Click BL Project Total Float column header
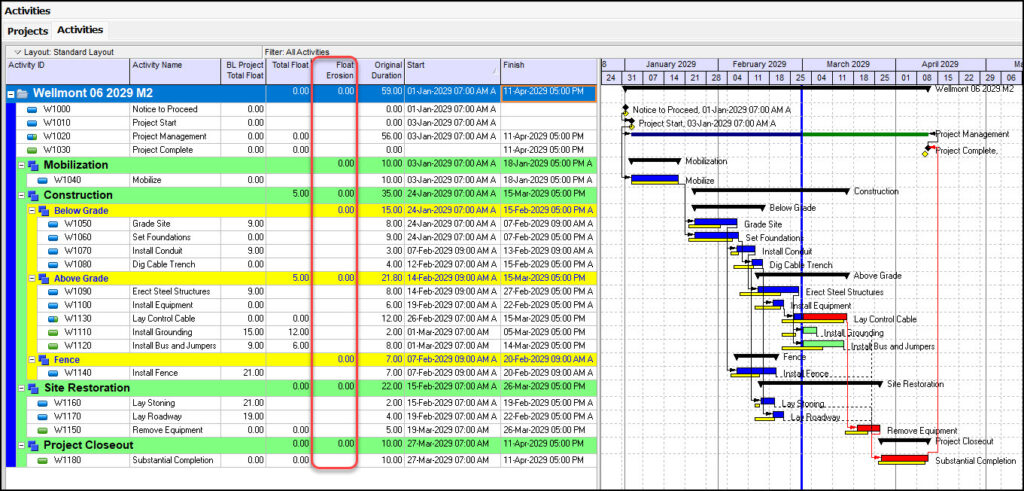Viewport: 1024px width, 491px height. click(x=243, y=71)
